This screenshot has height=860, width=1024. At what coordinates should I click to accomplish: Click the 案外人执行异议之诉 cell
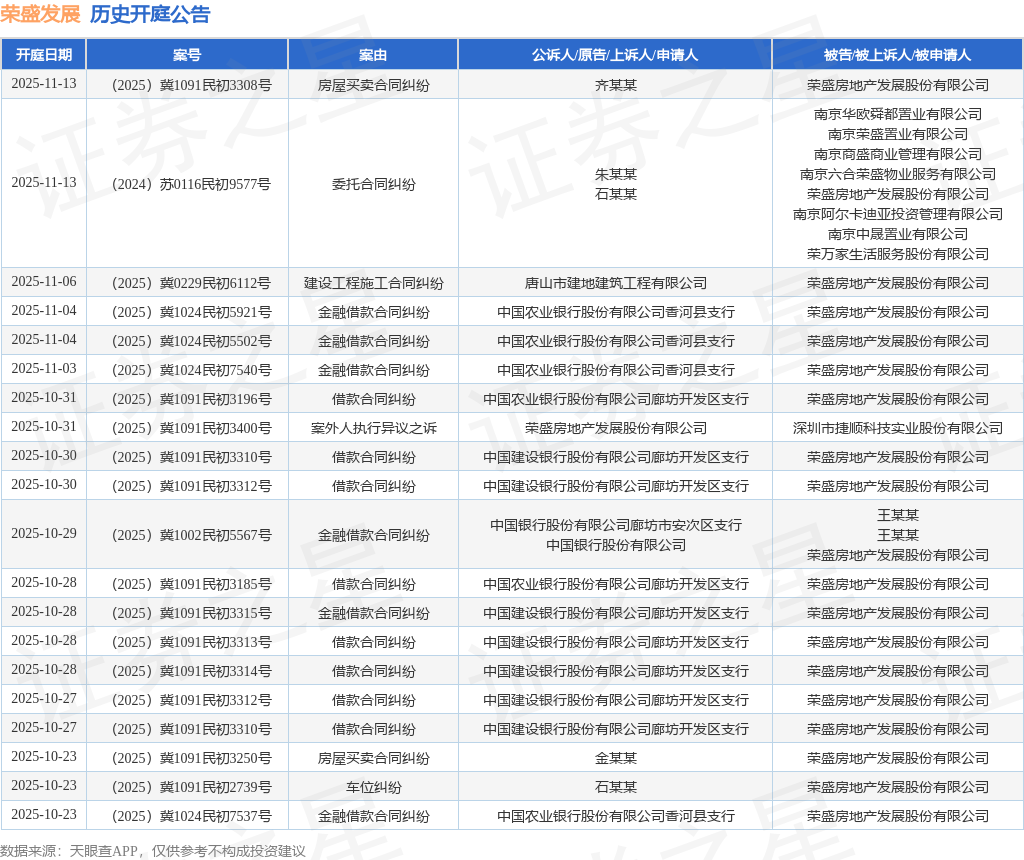coord(373,428)
